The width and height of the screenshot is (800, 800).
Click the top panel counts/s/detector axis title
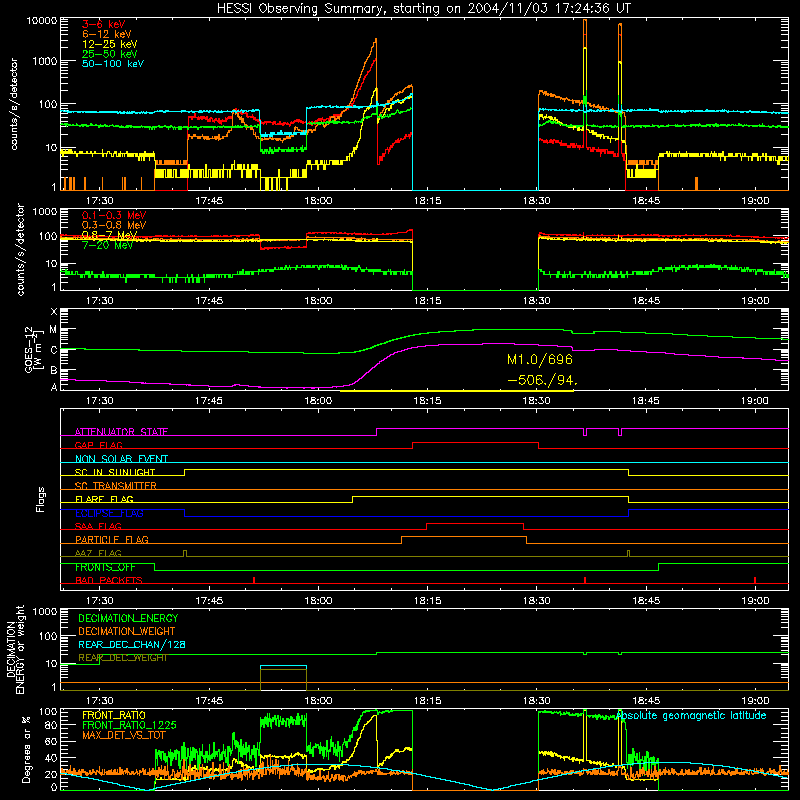click(14, 104)
